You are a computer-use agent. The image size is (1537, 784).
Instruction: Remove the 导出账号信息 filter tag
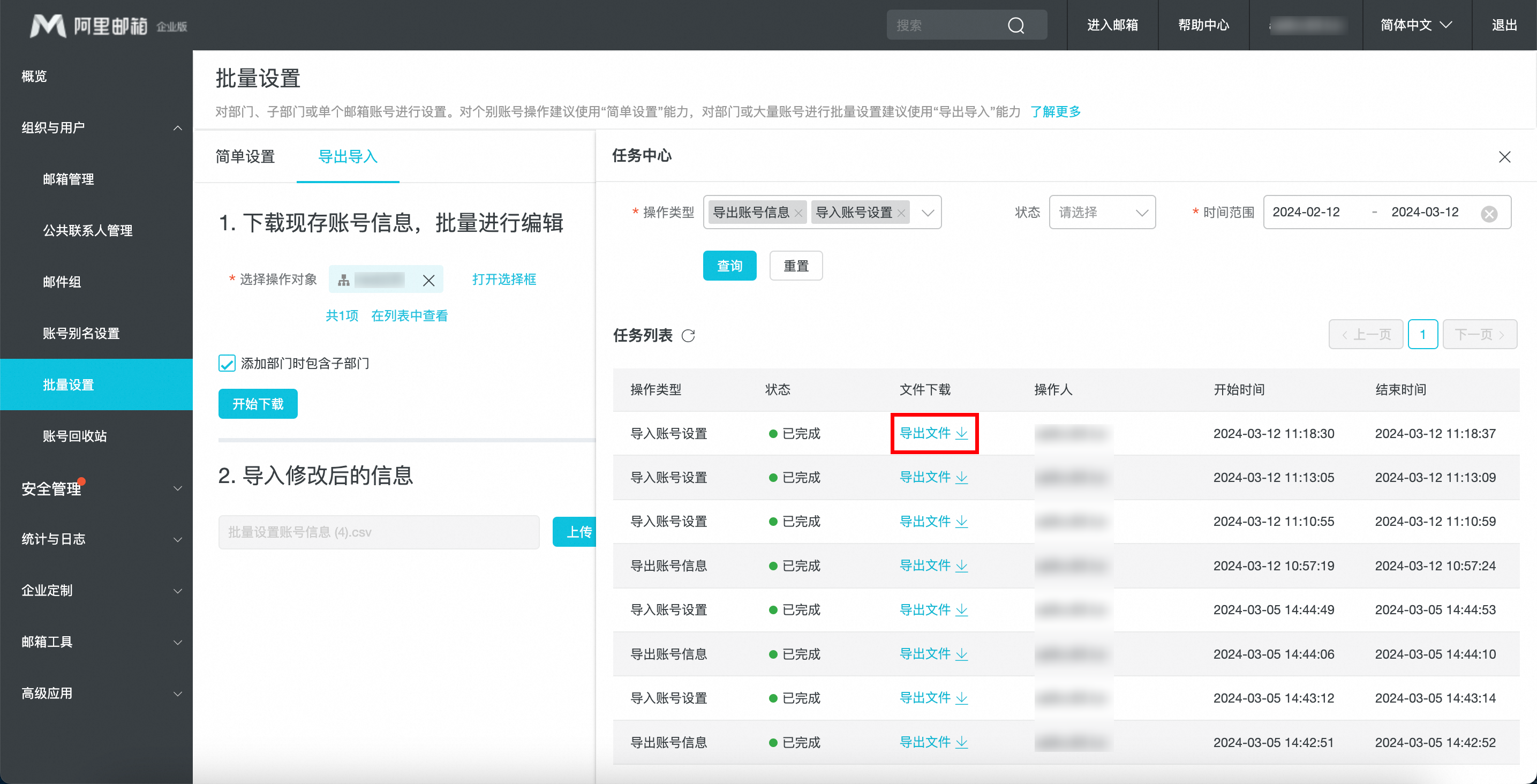[x=798, y=213]
